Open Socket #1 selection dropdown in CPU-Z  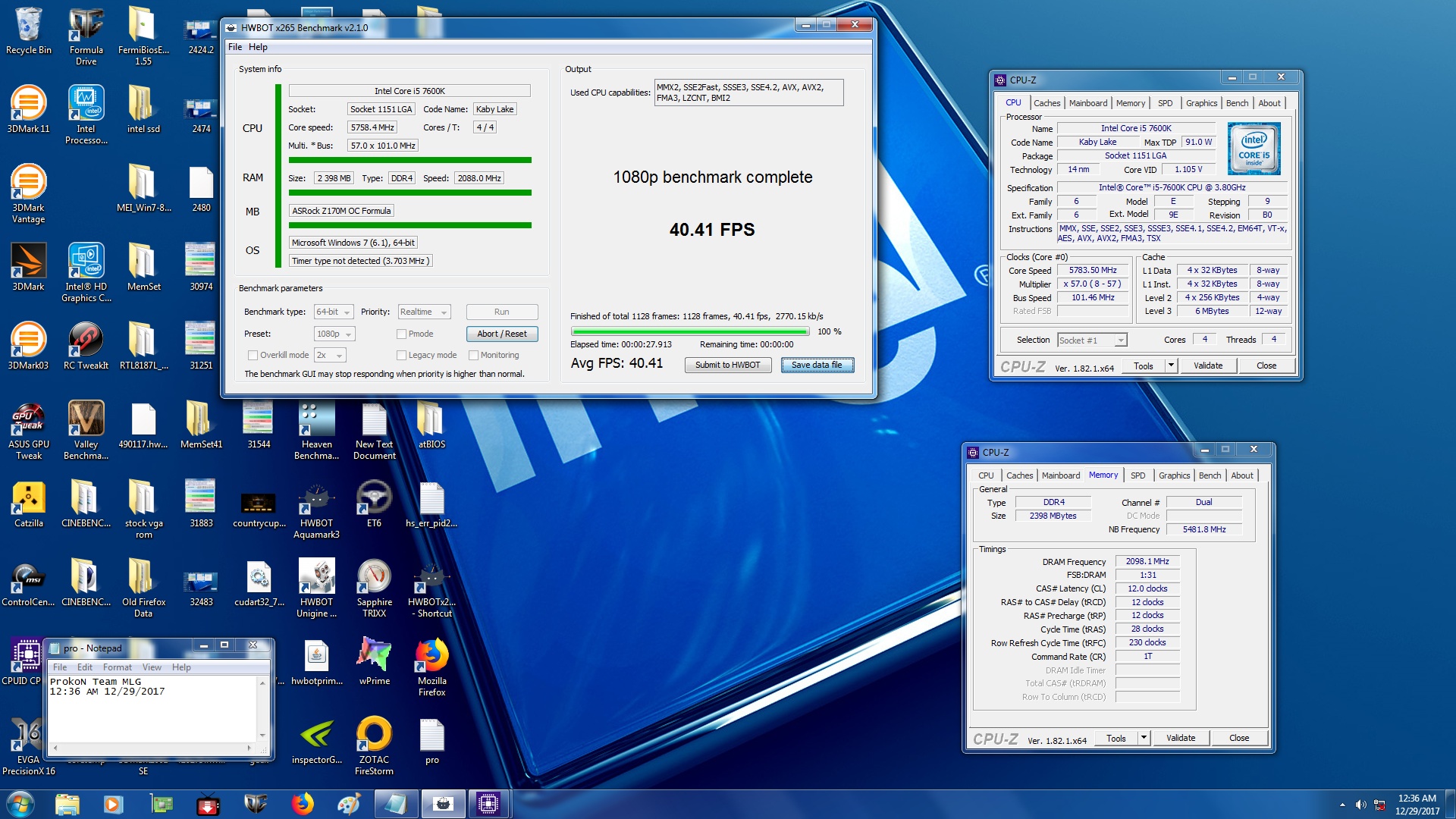click(1092, 340)
